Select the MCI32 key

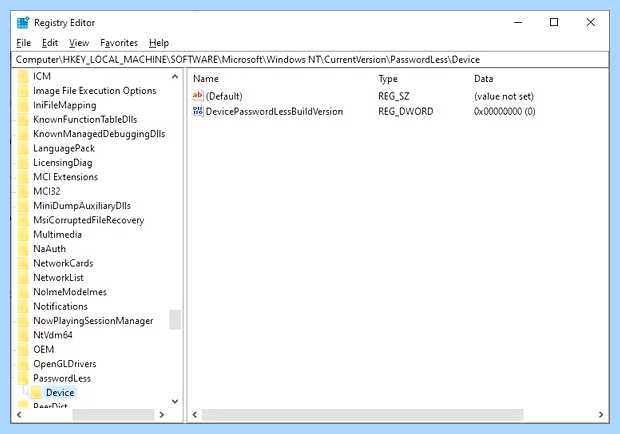coord(47,191)
